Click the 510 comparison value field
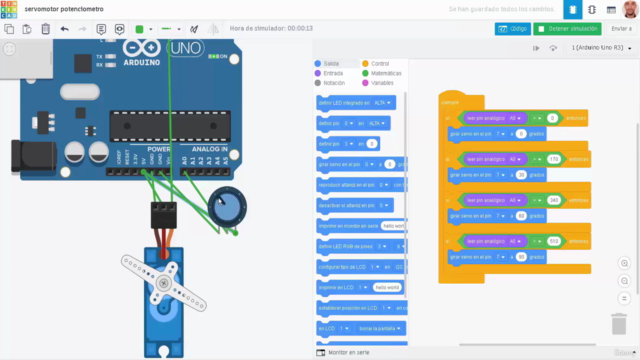 click(x=554, y=241)
